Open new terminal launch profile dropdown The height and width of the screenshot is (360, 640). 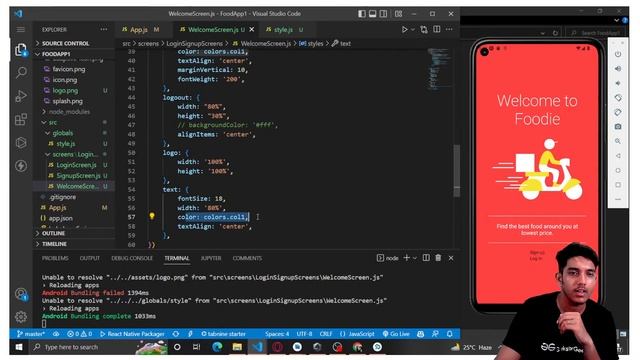[x=415, y=258]
